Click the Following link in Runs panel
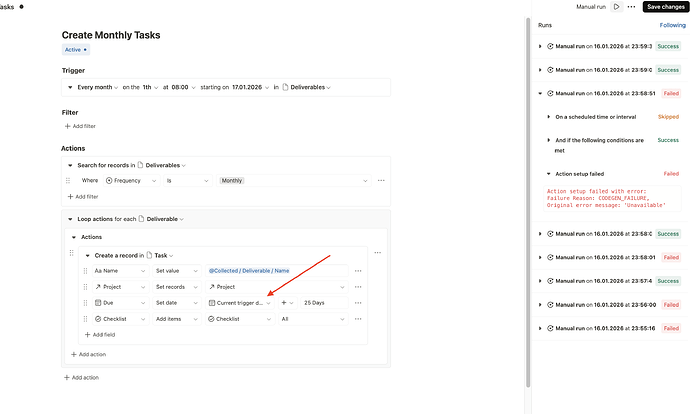Screen dimensions: 690x414 pos(672,25)
